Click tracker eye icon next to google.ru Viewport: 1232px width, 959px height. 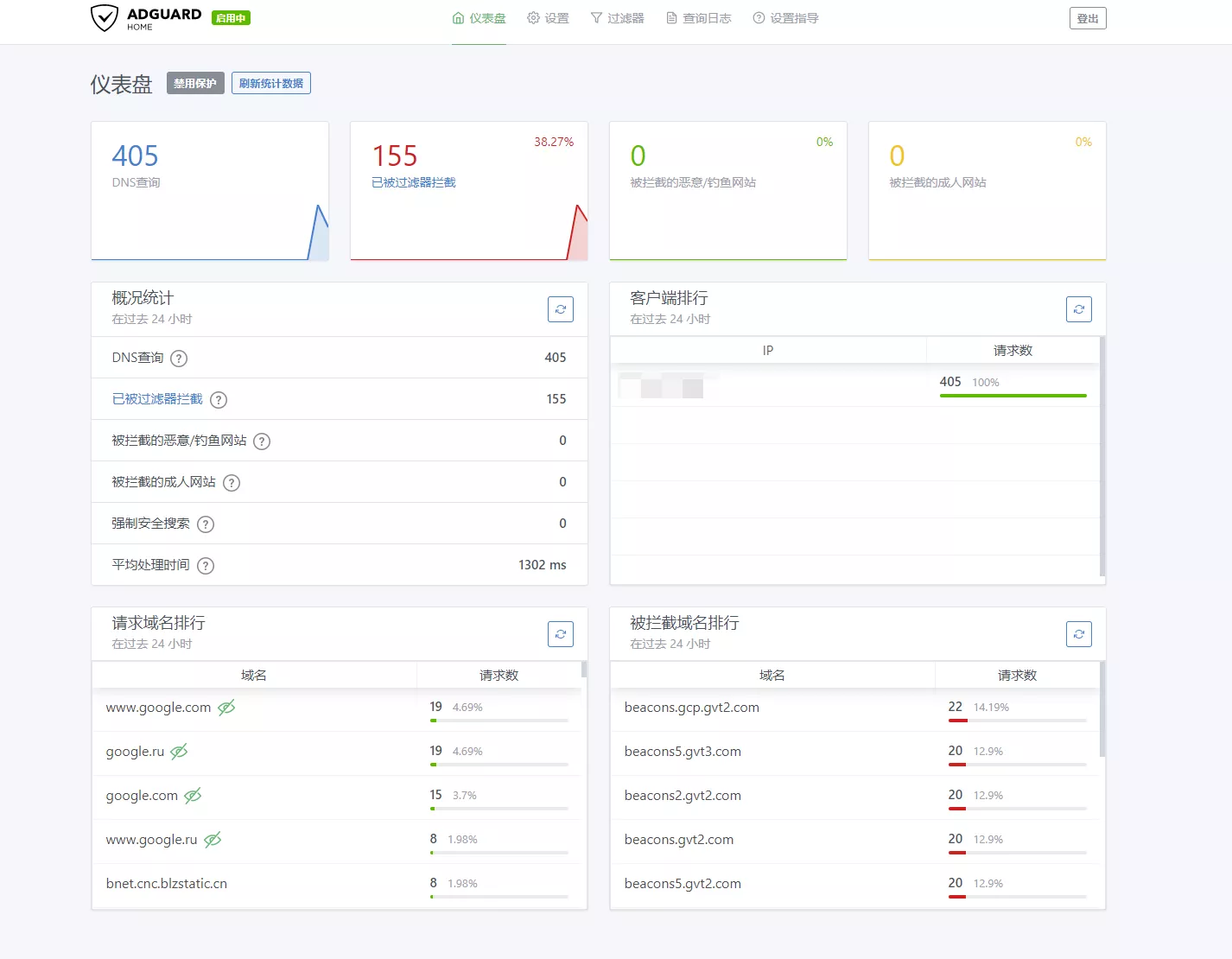pos(179,752)
